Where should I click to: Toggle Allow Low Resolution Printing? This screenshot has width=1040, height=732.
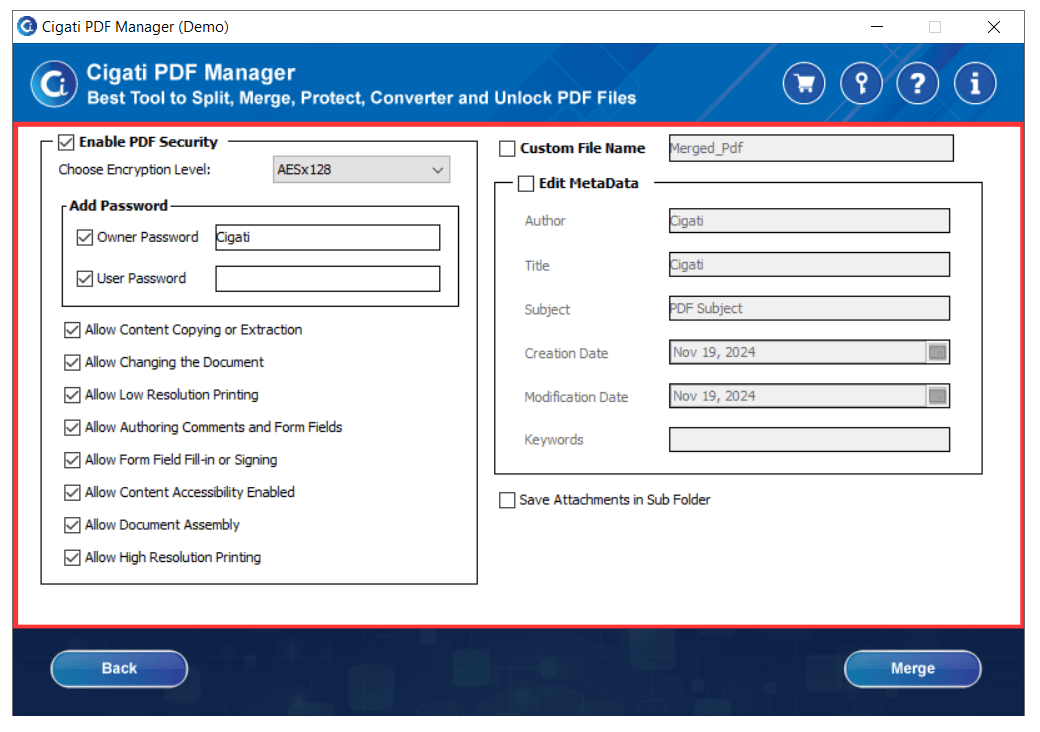[72, 395]
